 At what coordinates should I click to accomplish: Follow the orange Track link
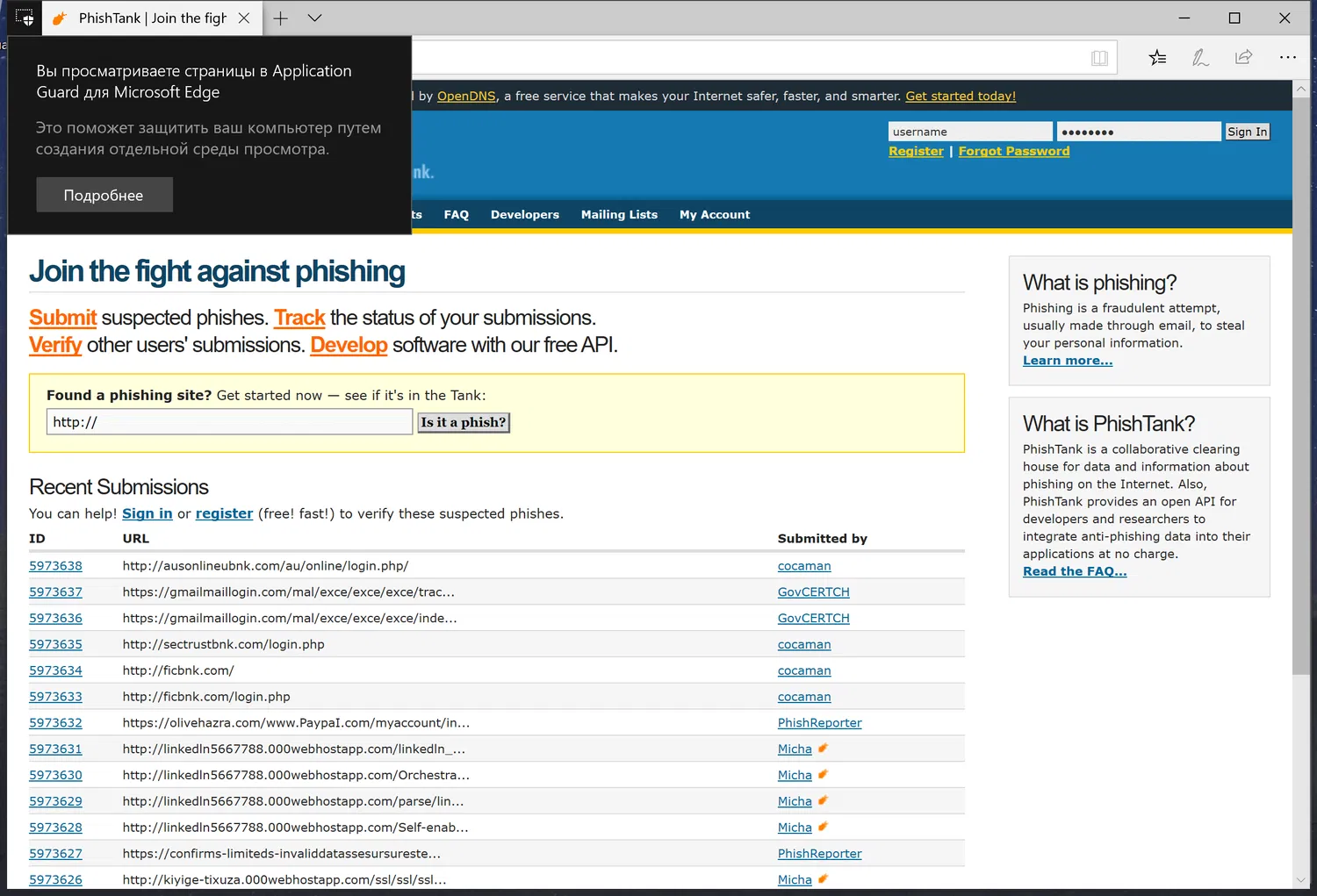pos(299,318)
